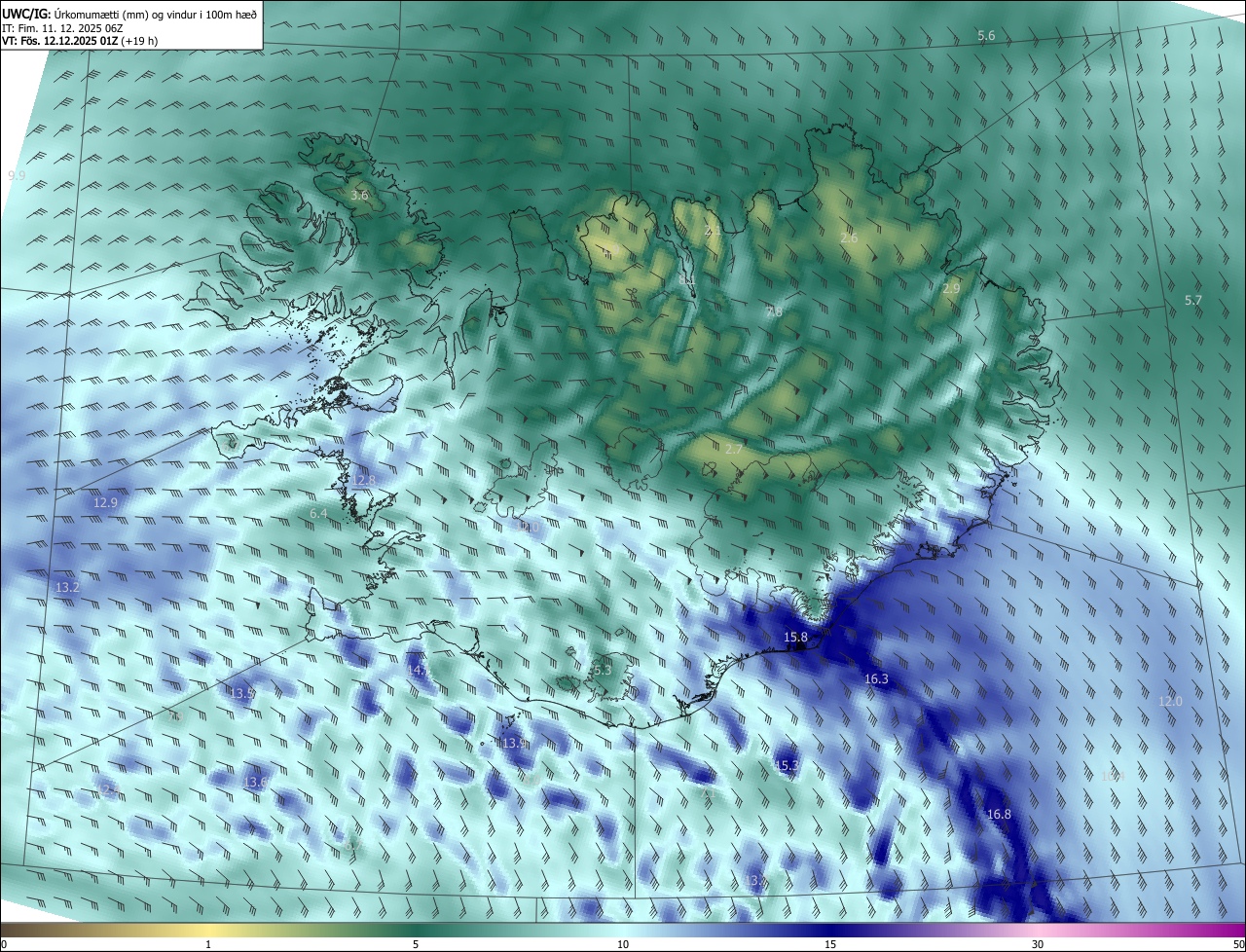Click the 5.7 value label on the map
1246x952 pixels.
pyautogui.click(x=1193, y=301)
